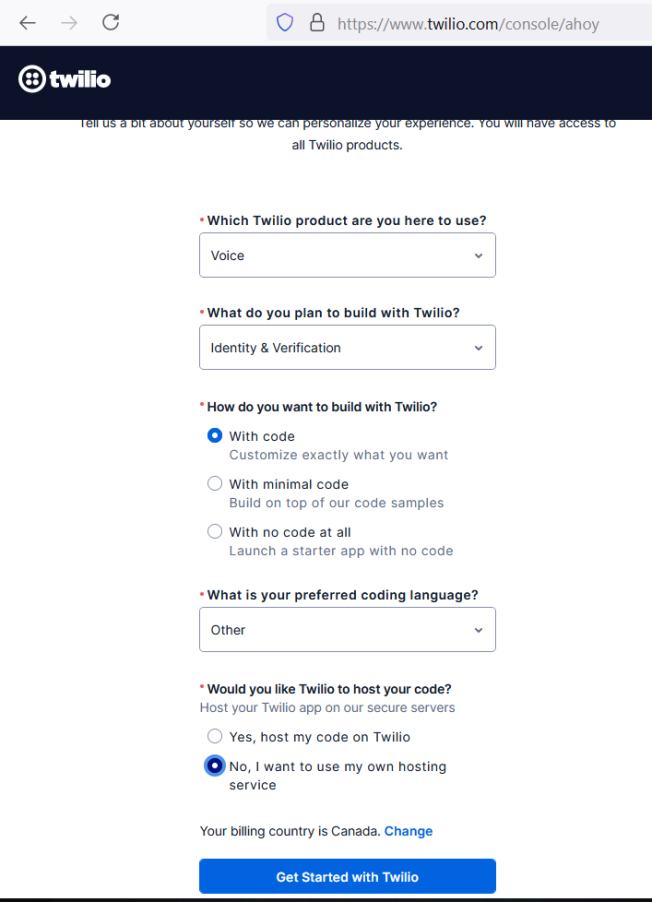652x902 pixels.
Task: Click the chevron on 'Identity & Verification'
Action: coord(478,348)
